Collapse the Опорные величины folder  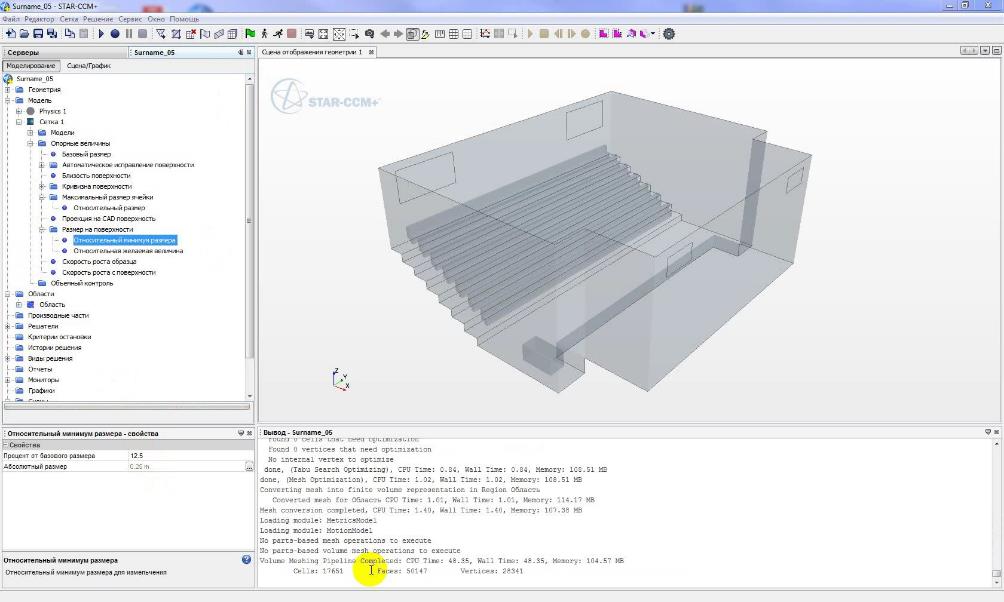[30, 144]
